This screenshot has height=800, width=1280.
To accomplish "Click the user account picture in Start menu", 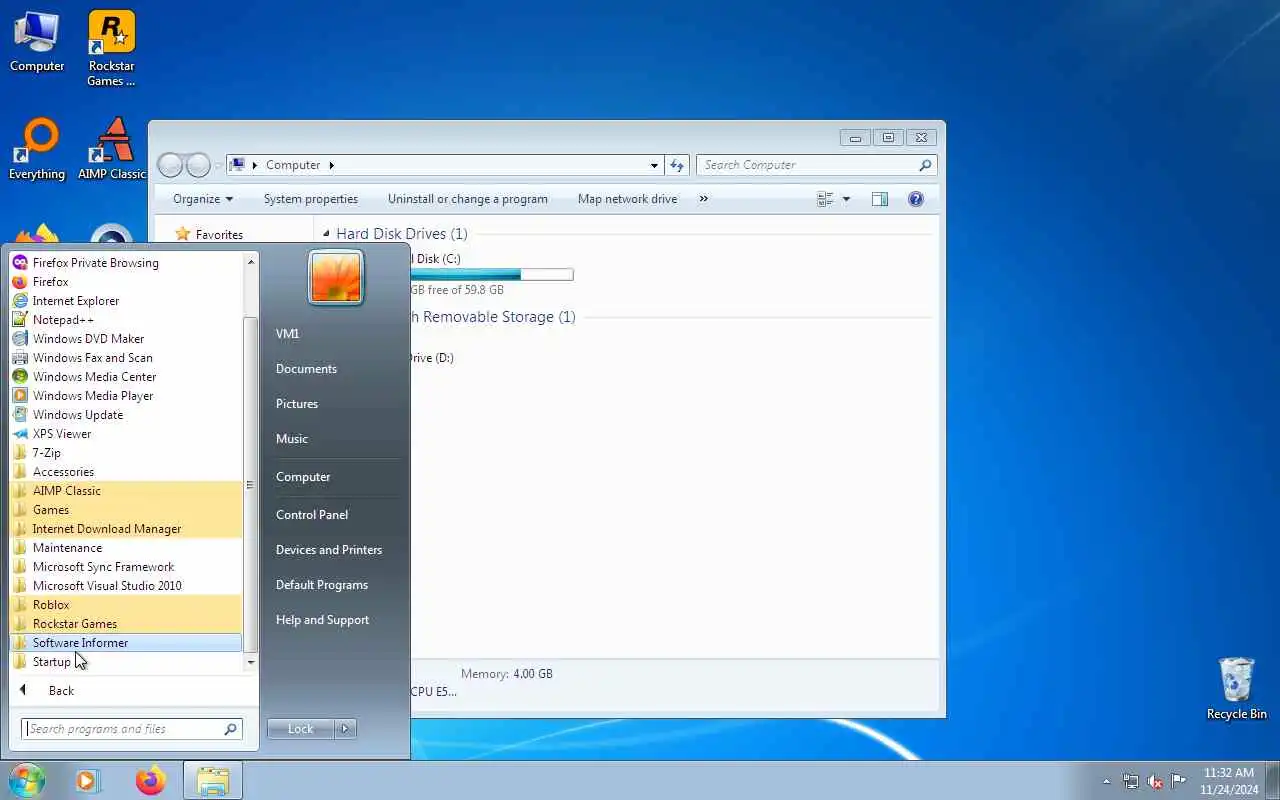I will [336, 277].
